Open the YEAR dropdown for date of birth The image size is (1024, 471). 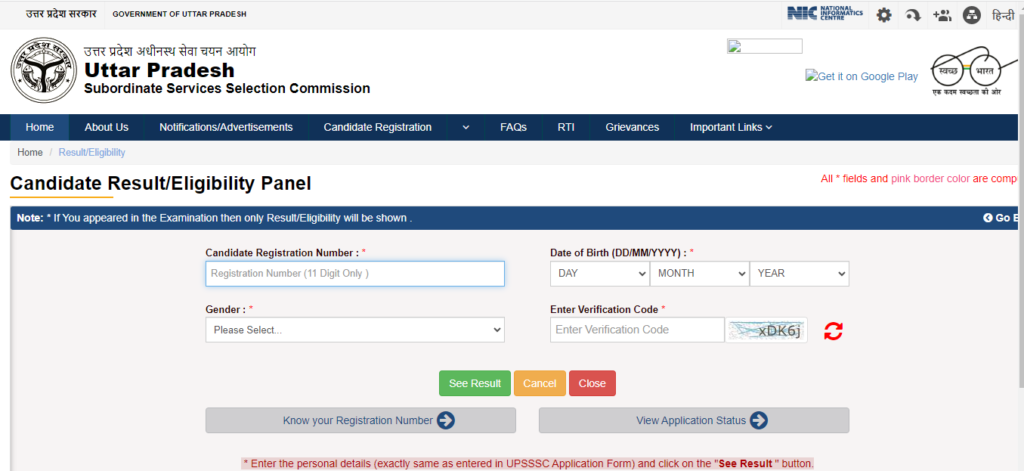point(799,273)
